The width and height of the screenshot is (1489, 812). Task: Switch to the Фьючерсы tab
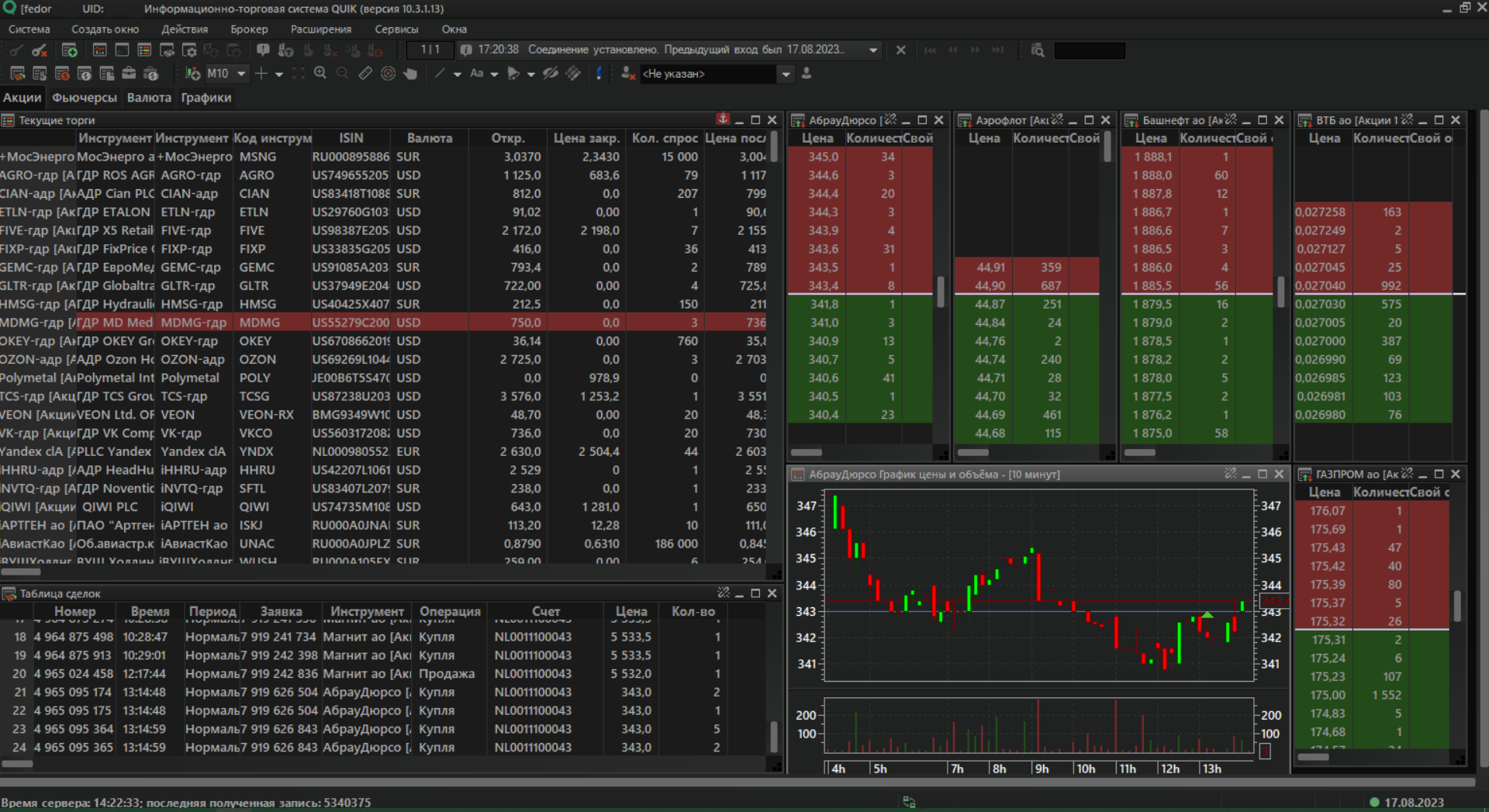(x=85, y=98)
